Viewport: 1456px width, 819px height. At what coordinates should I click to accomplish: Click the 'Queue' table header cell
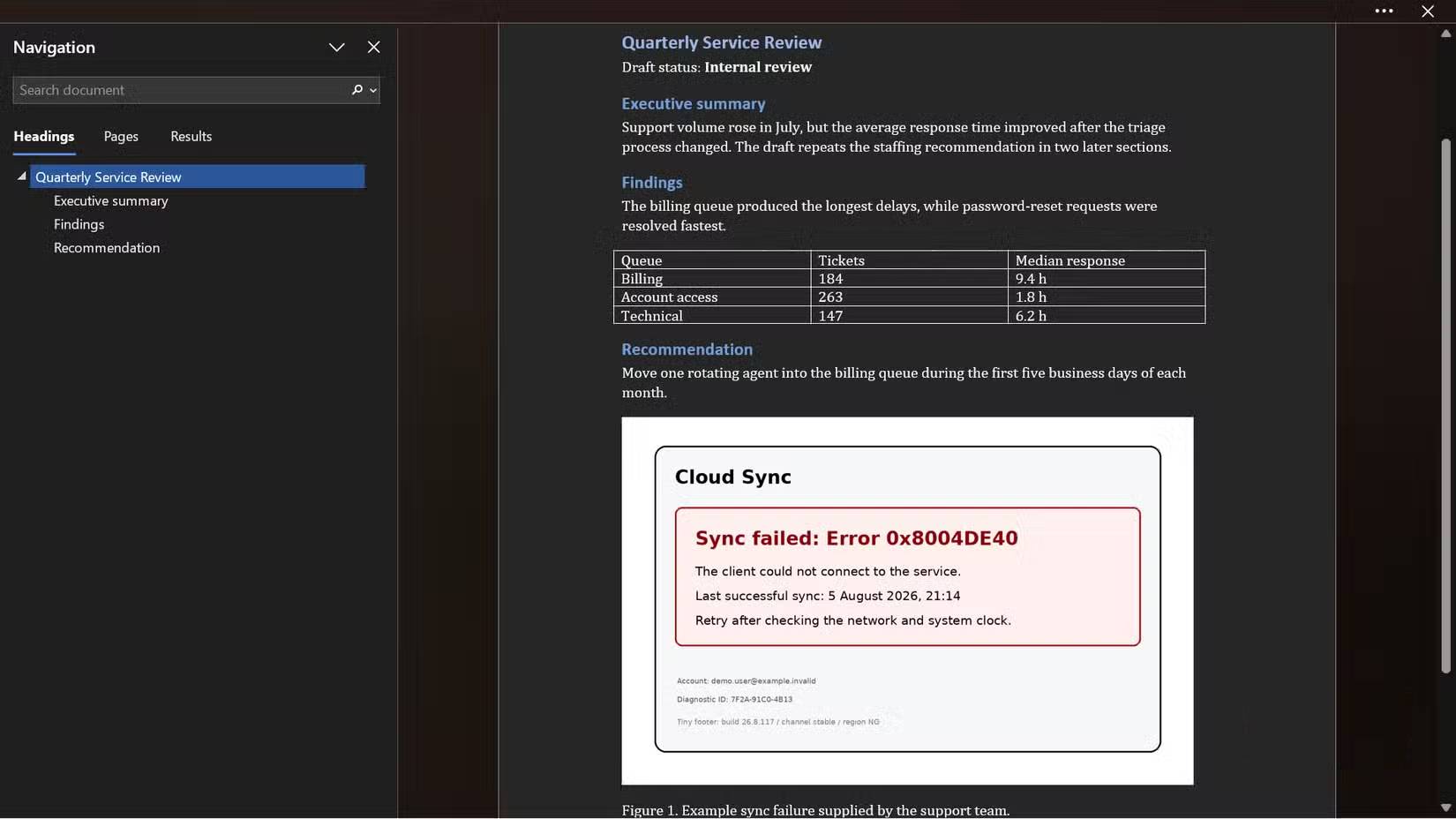[x=712, y=260]
